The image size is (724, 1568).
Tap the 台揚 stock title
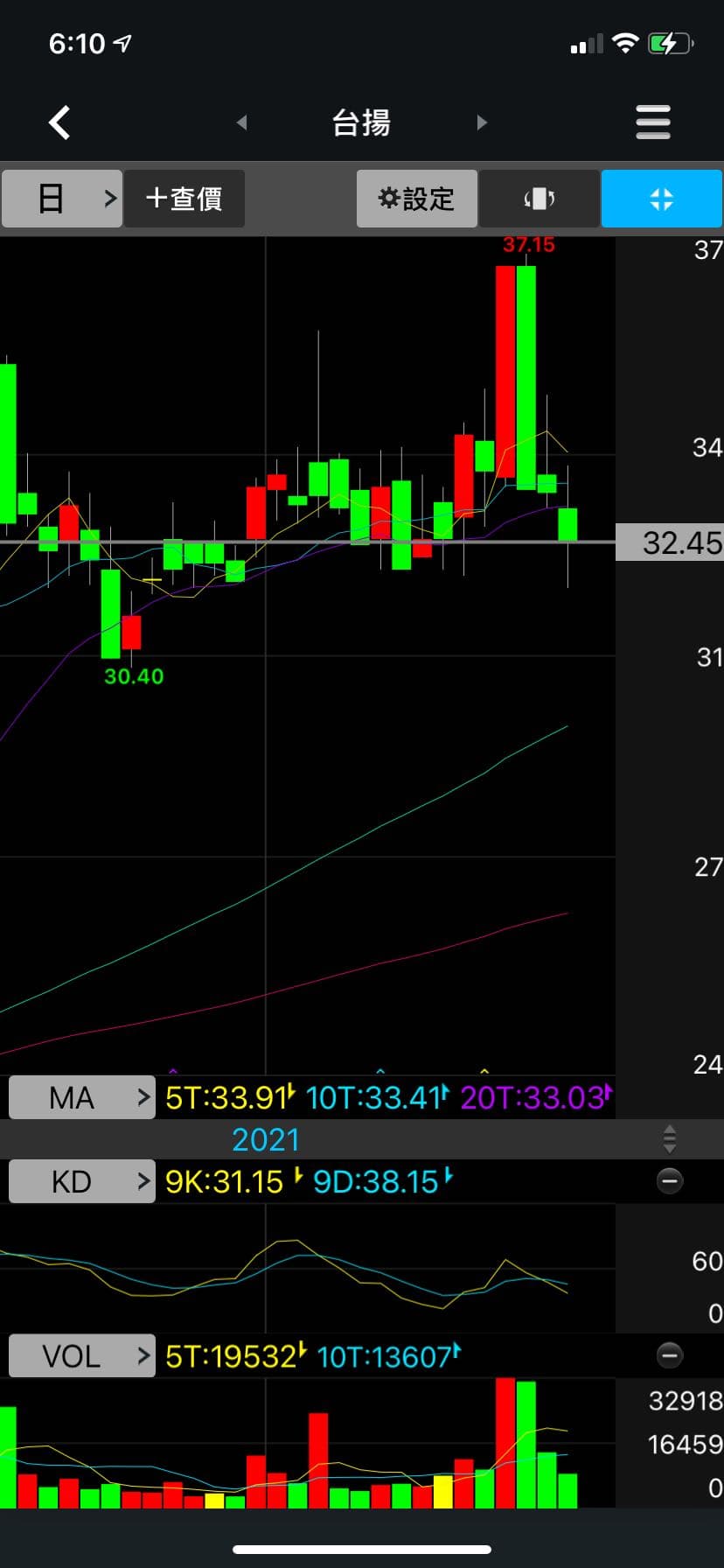(361, 122)
